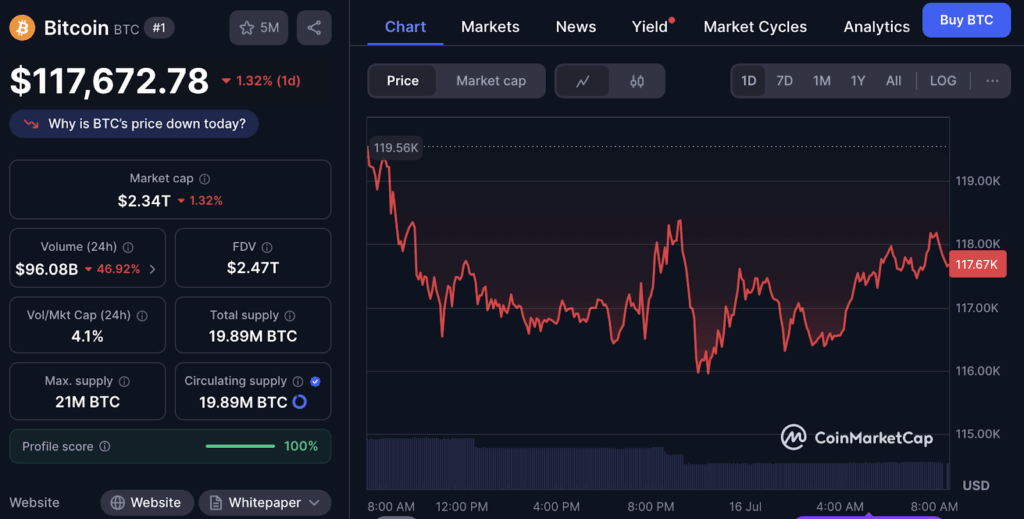Click the Buy BTC button
The height and width of the screenshot is (519, 1024).
coord(966,20)
